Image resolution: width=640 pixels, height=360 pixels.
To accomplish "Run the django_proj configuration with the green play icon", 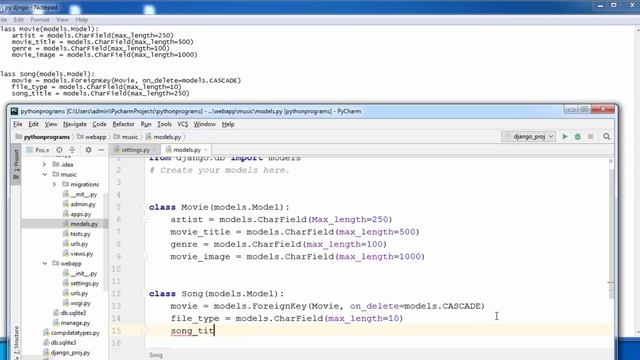I will pos(565,137).
